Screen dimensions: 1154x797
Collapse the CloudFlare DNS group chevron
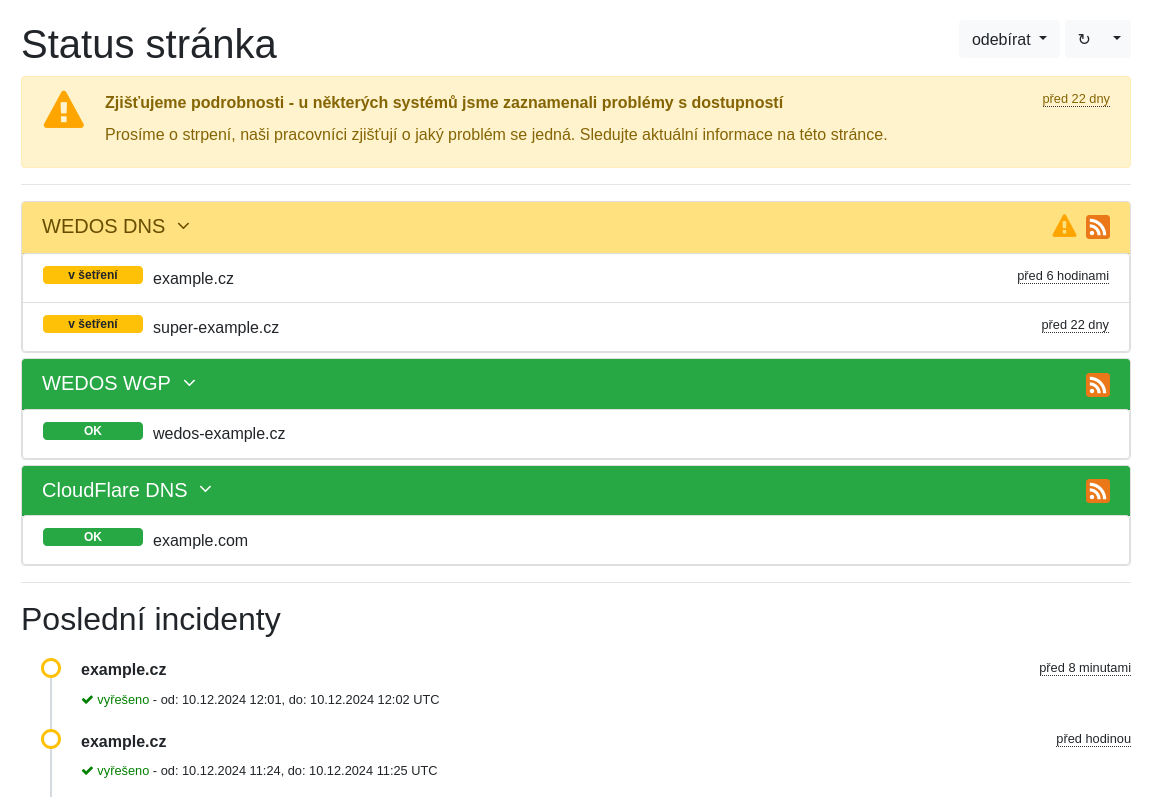pyautogui.click(x=205, y=489)
